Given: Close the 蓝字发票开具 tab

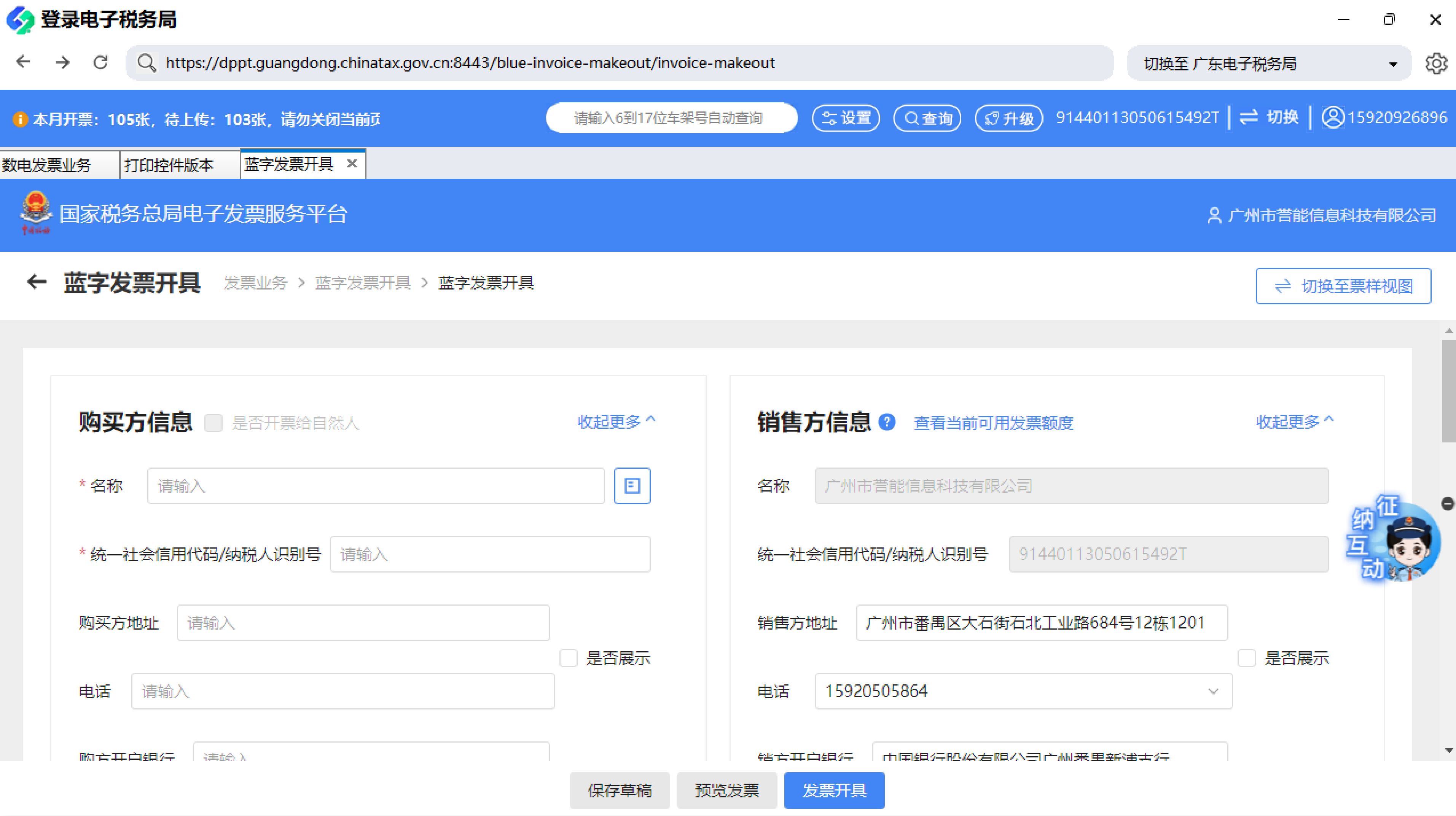Looking at the screenshot, I should 352,163.
